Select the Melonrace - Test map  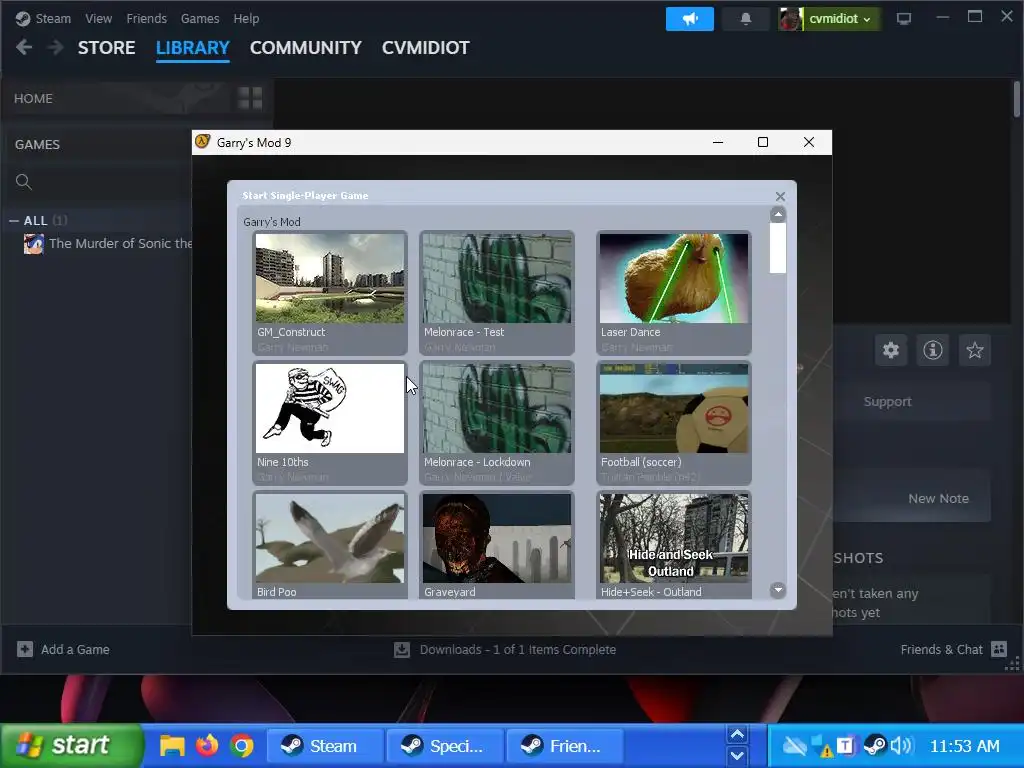497,293
